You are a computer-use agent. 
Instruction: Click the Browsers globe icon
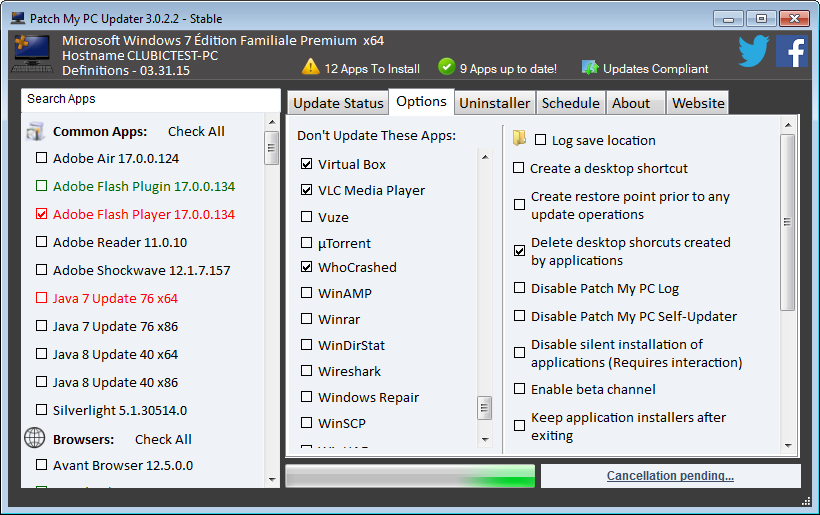click(x=35, y=438)
